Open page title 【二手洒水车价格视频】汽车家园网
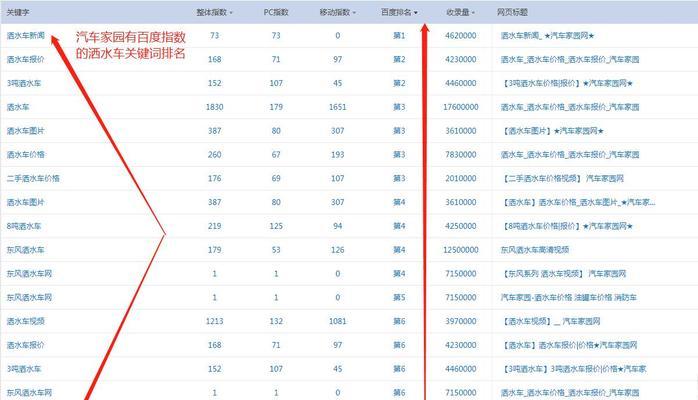 click(563, 178)
